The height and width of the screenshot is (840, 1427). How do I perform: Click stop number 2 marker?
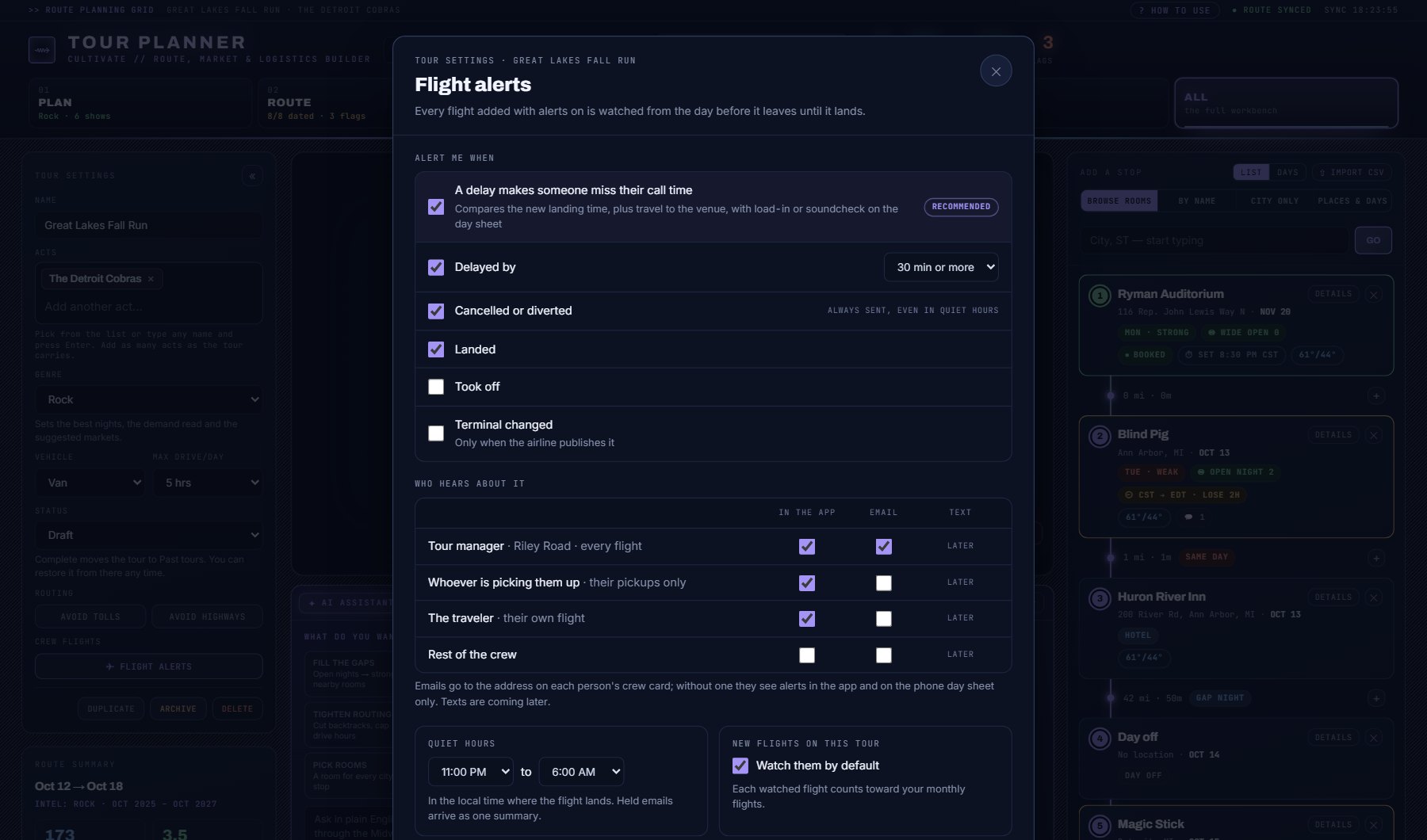(1100, 437)
